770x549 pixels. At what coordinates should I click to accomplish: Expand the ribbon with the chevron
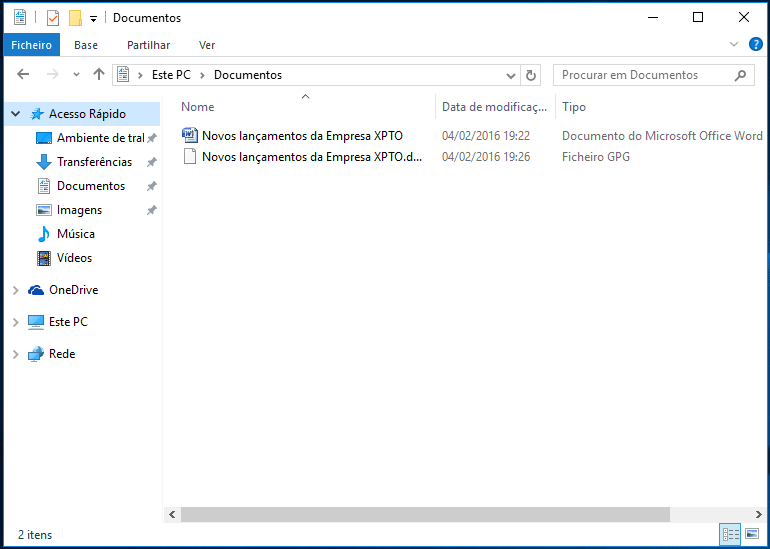point(734,44)
